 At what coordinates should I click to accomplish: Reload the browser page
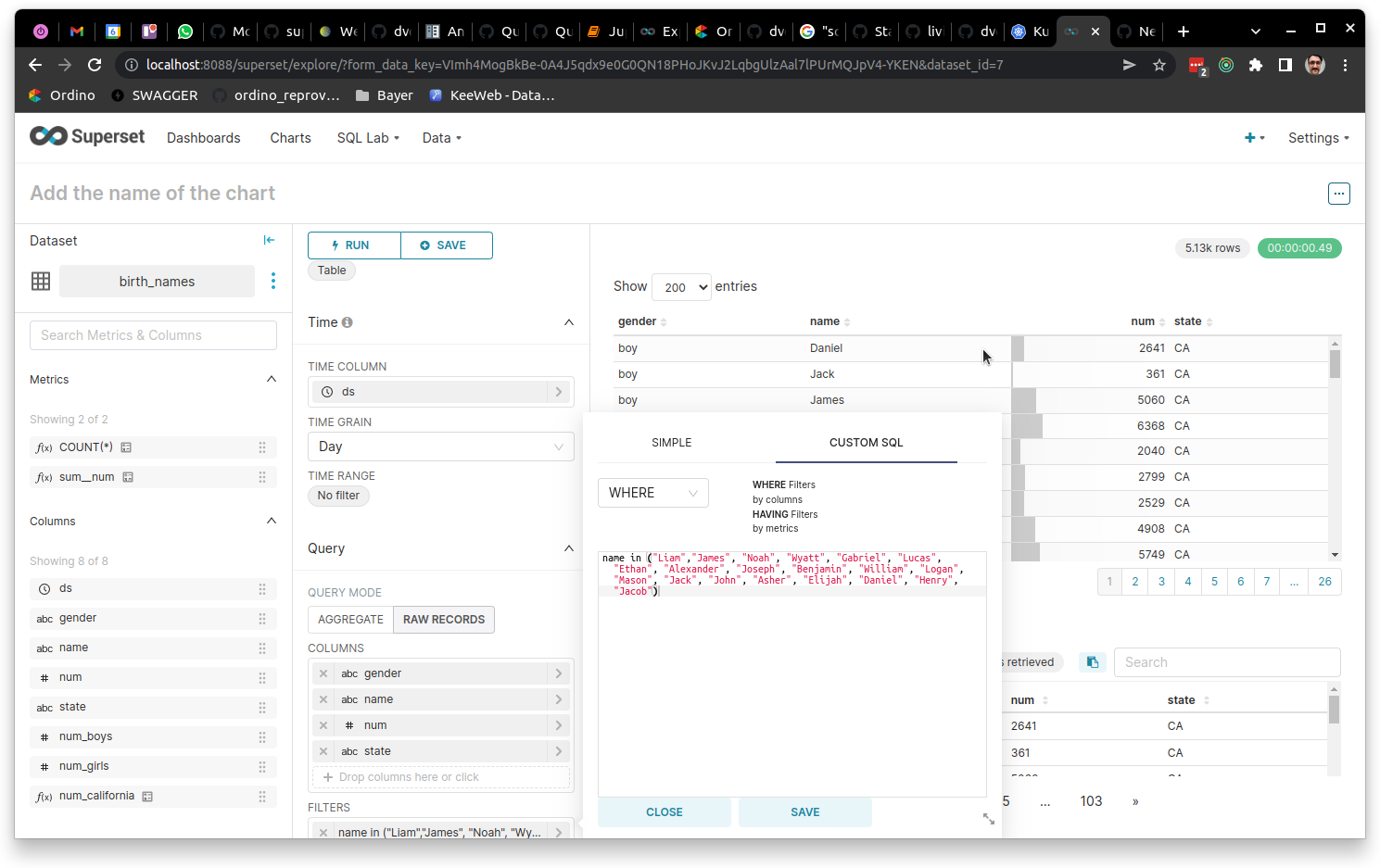(95, 65)
